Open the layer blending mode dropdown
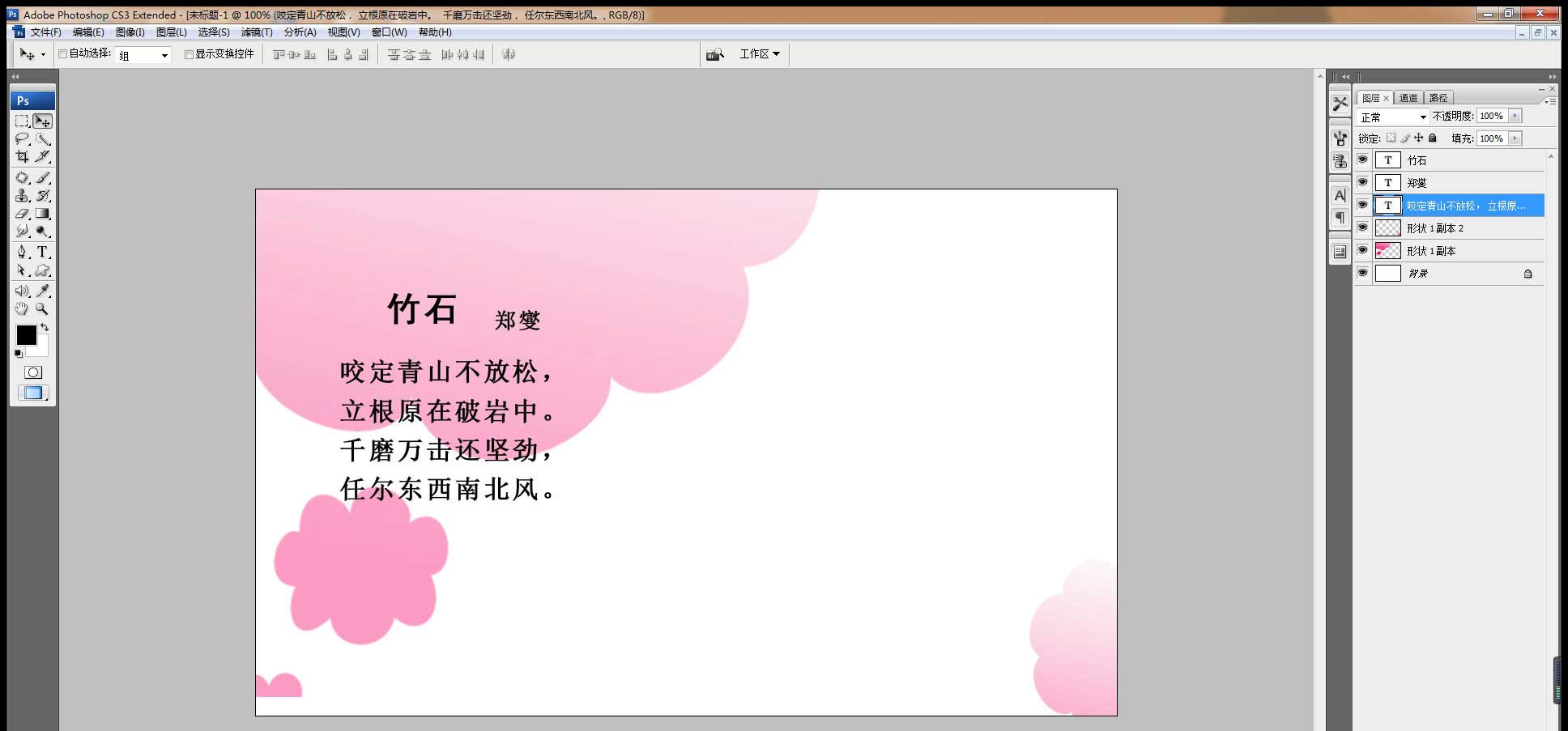 coord(1391,116)
